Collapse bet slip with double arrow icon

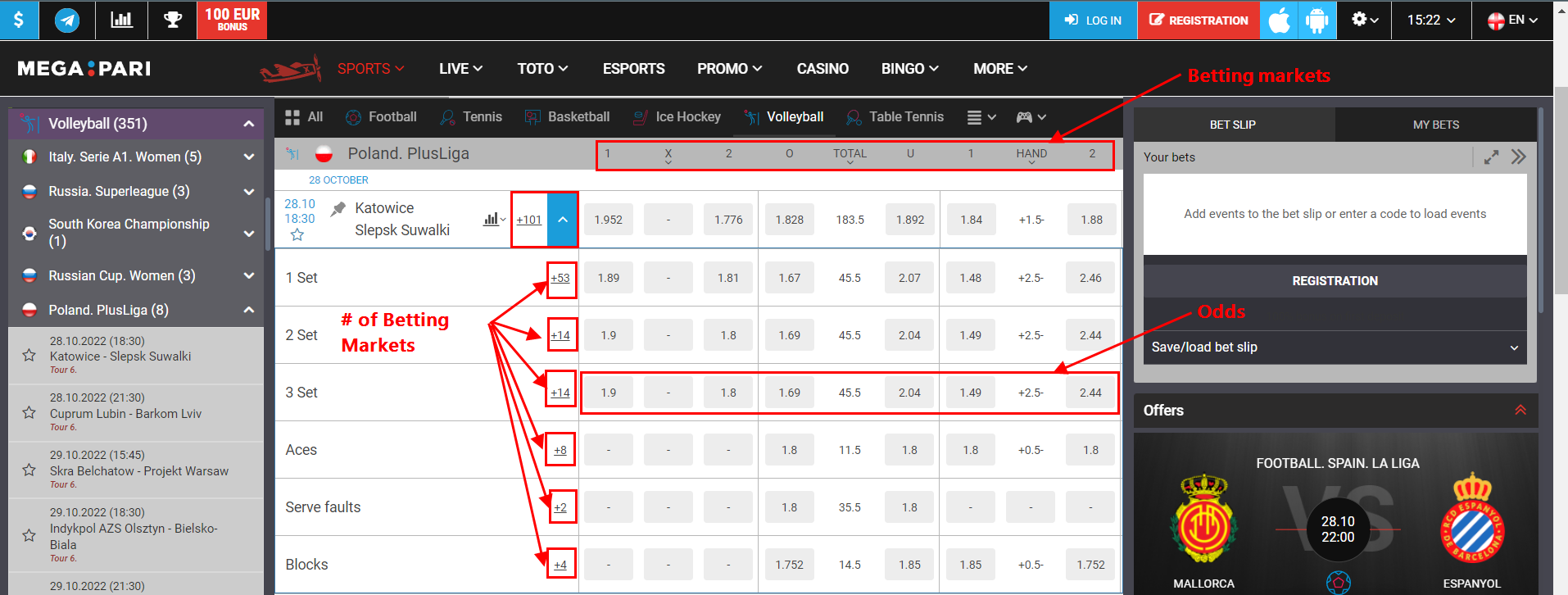click(x=1518, y=157)
